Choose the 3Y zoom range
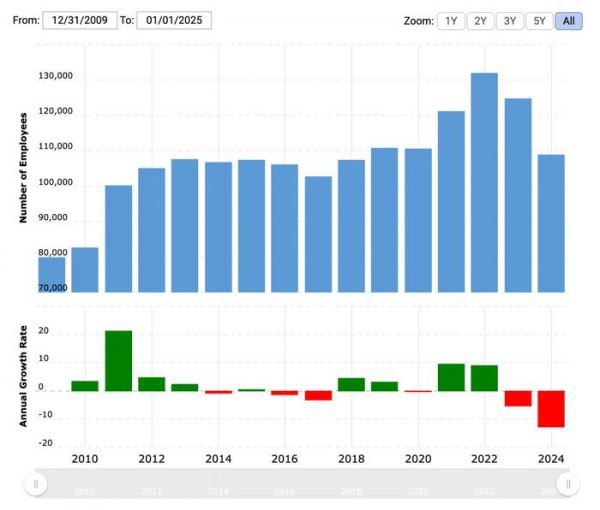 pyautogui.click(x=510, y=20)
